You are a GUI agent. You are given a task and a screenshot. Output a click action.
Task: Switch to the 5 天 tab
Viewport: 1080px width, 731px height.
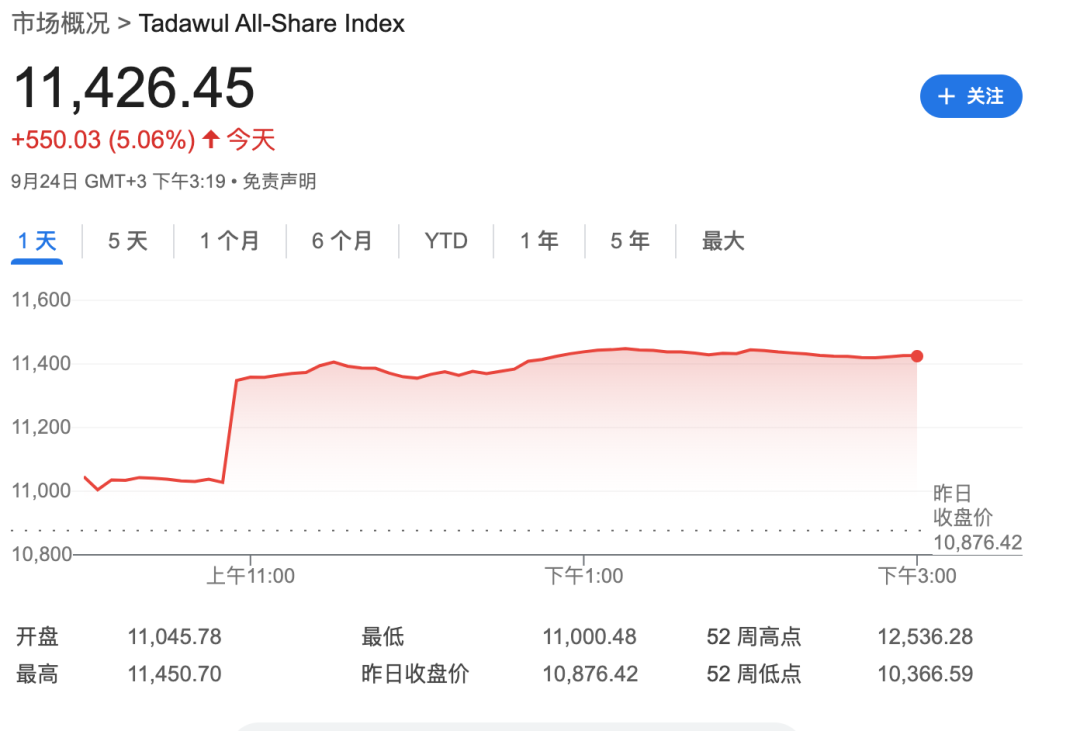tap(128, 241)
